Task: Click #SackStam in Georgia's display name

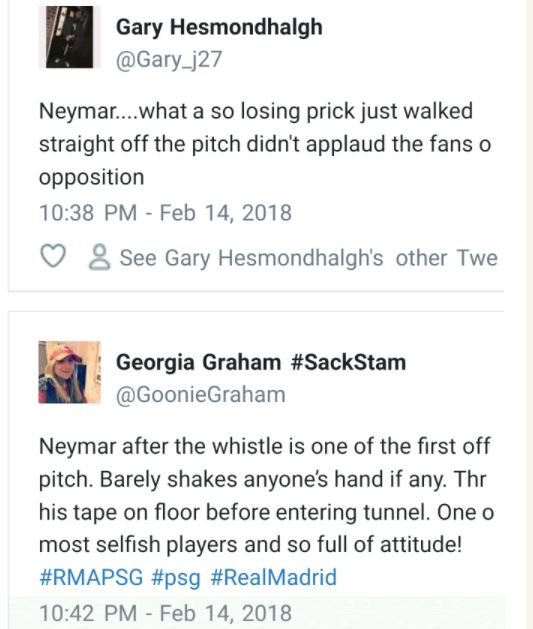Action: 349,363
